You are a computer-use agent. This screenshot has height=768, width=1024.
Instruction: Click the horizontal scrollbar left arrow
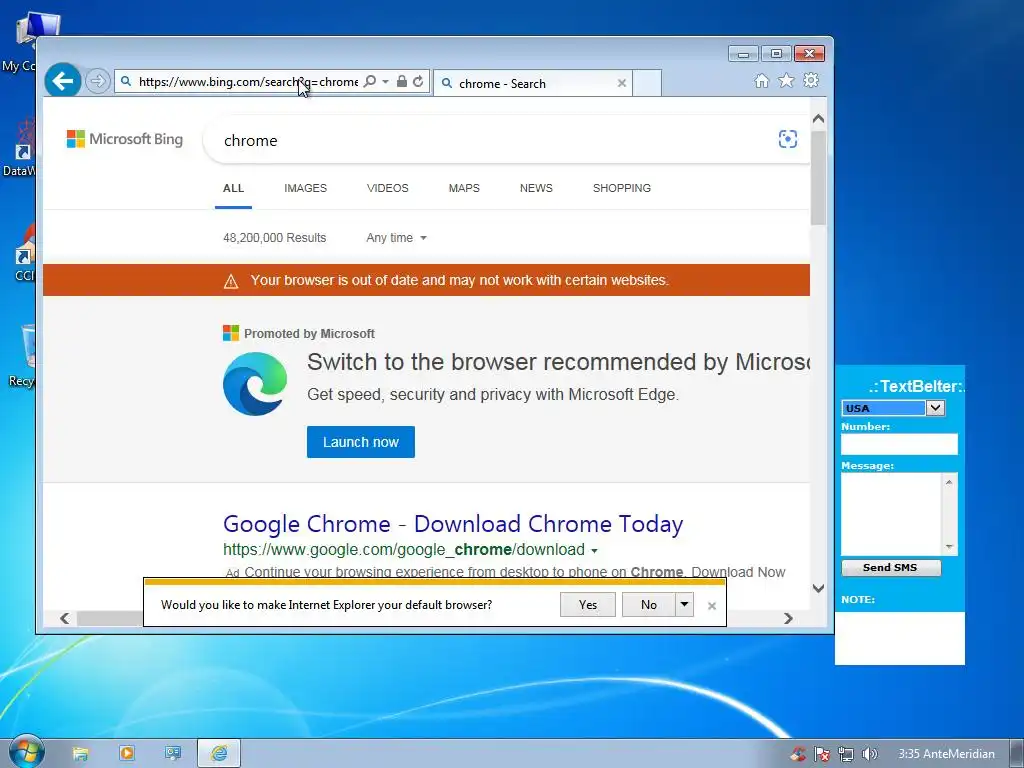pyautogui.click(x=64, y=618)
